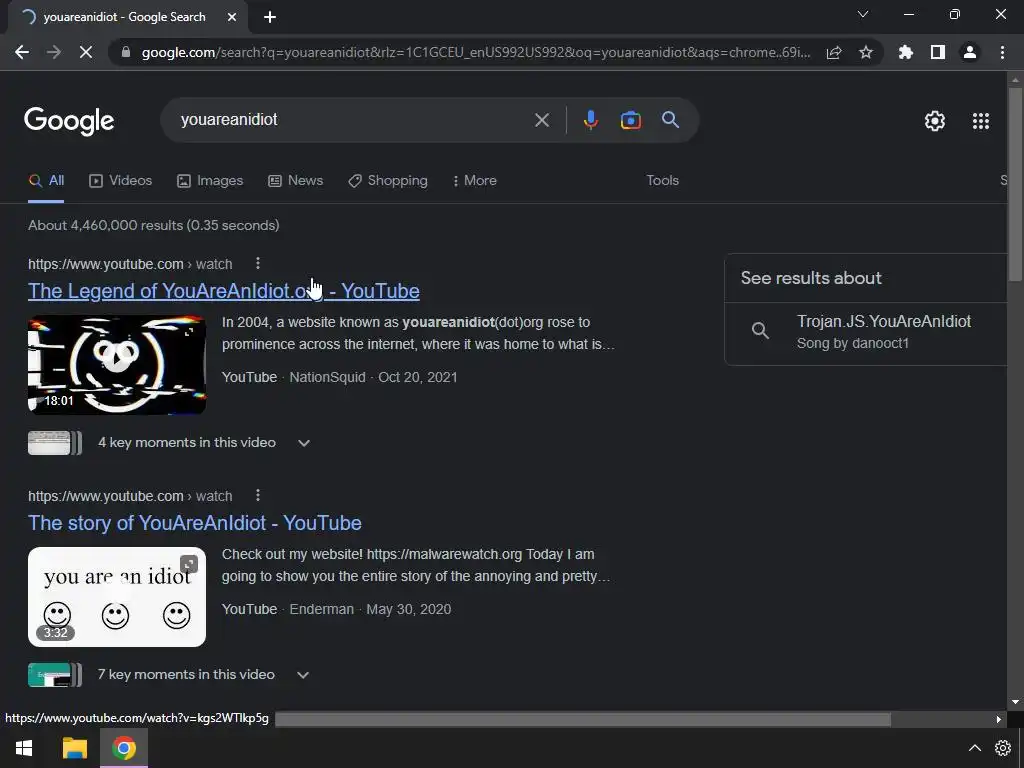1024x768 pixels.
Task: Click into the youareanidiot search field
Action: pyautogui.click(x=353, y=120)
